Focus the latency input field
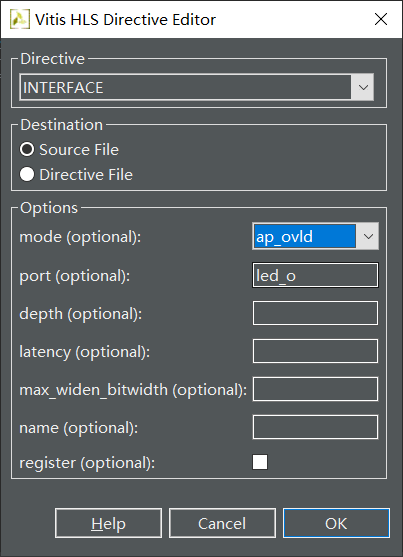Image resolution: width=403 pixels, height=557 pixels. point(315,351)
